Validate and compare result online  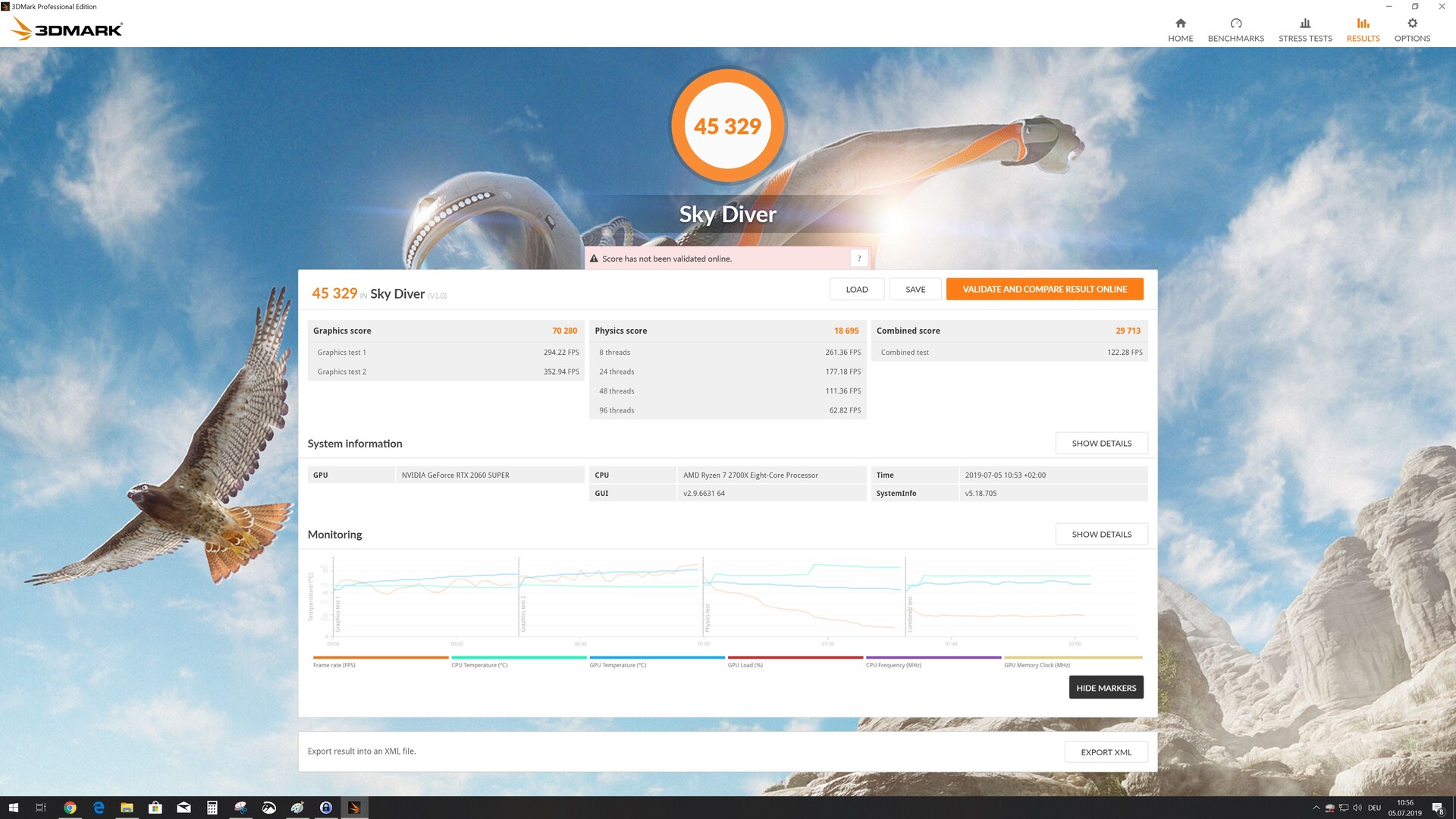tap(1043, 289)
